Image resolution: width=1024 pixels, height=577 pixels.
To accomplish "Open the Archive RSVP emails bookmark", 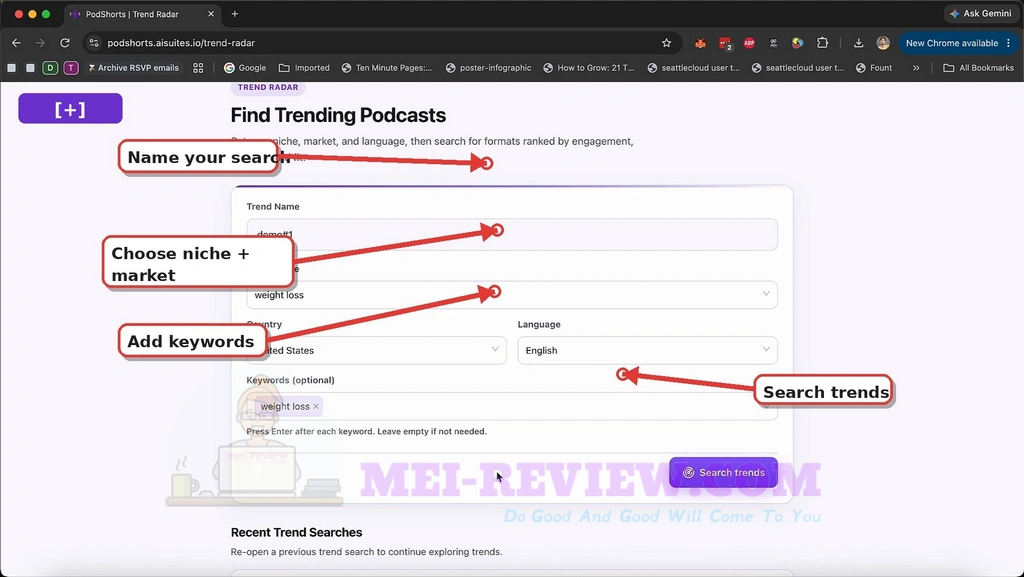I will coord(133,68).
